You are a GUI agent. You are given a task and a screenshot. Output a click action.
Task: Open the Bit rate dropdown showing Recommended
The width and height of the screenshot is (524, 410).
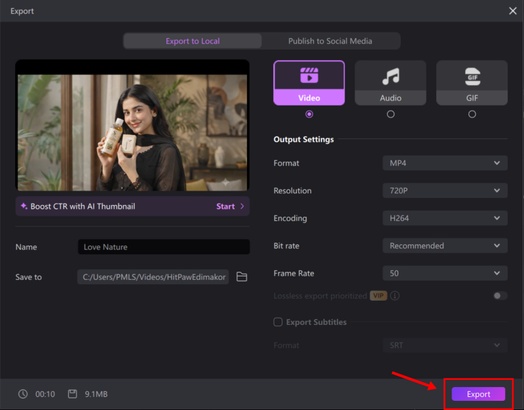445,246
